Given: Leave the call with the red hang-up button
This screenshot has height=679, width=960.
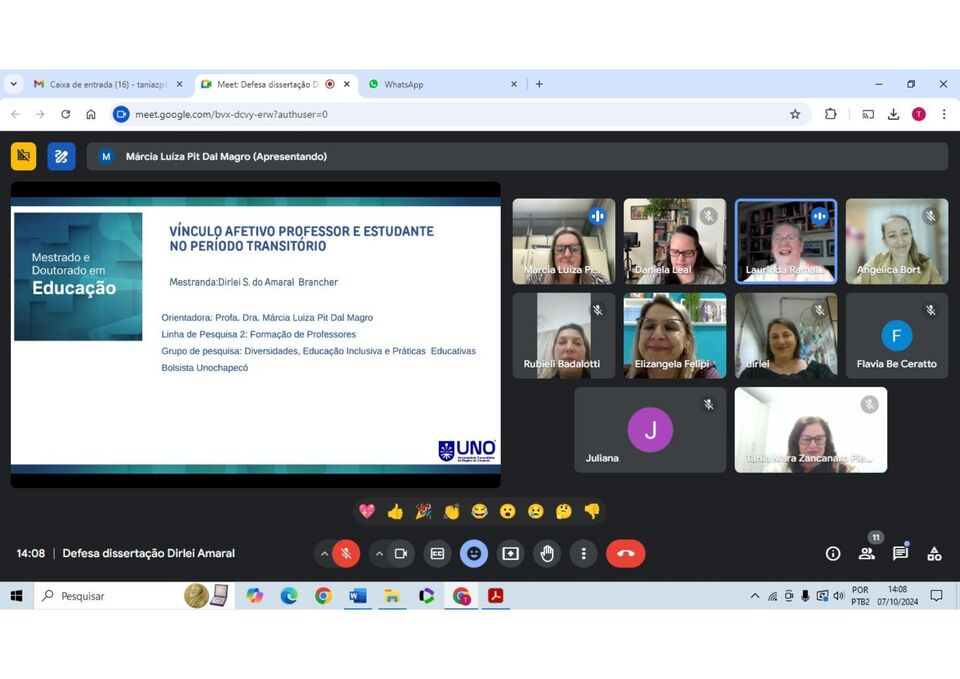Looking at the screenshot, I should 626,553.
